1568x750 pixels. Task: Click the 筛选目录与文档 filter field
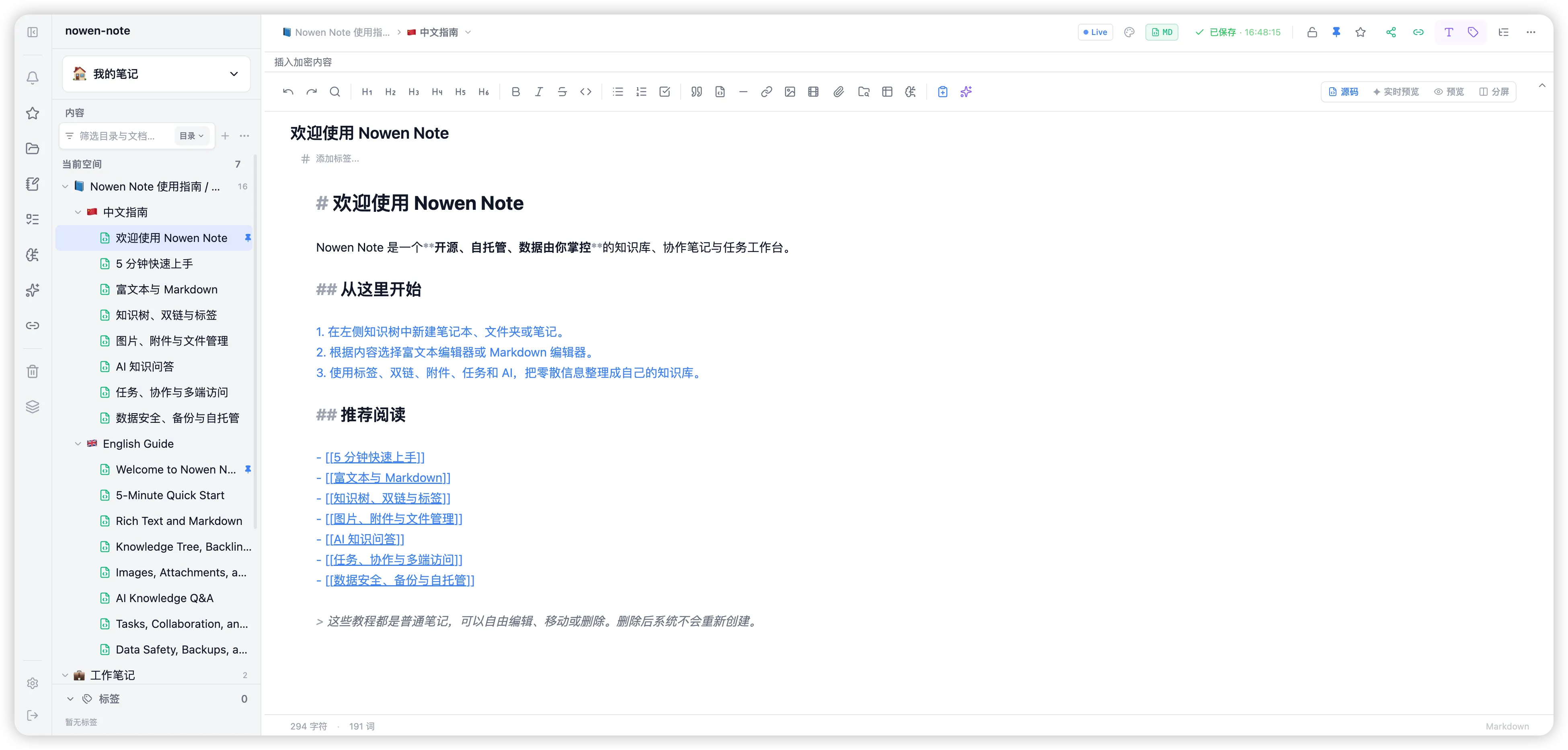(x=118, y=135)
